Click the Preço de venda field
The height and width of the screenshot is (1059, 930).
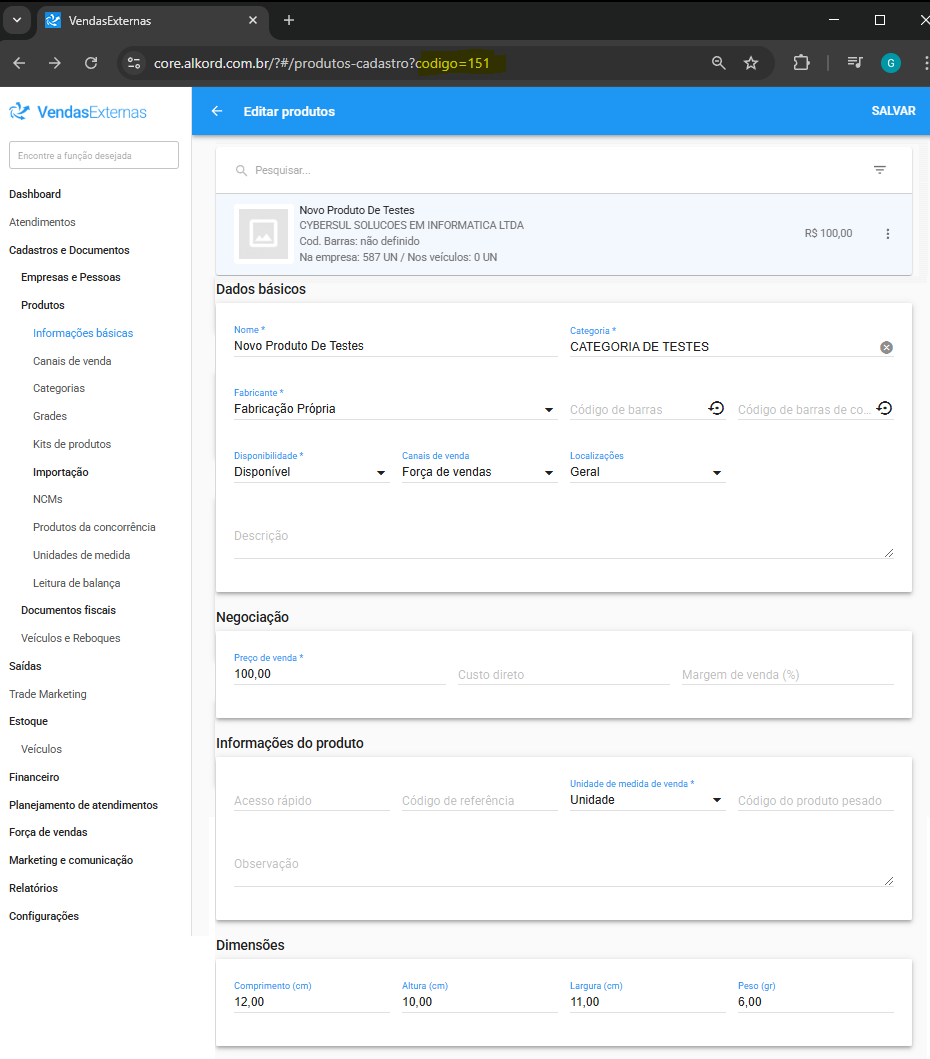[340, 674]
